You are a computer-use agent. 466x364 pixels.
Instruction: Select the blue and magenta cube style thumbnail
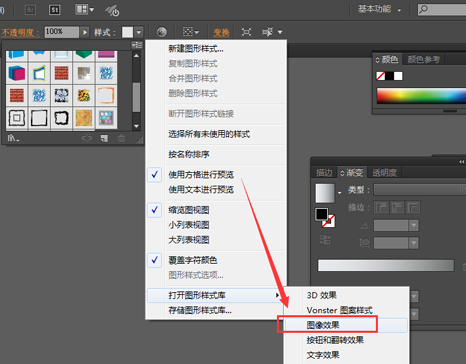pyautogui.click(x=17, y=73)
